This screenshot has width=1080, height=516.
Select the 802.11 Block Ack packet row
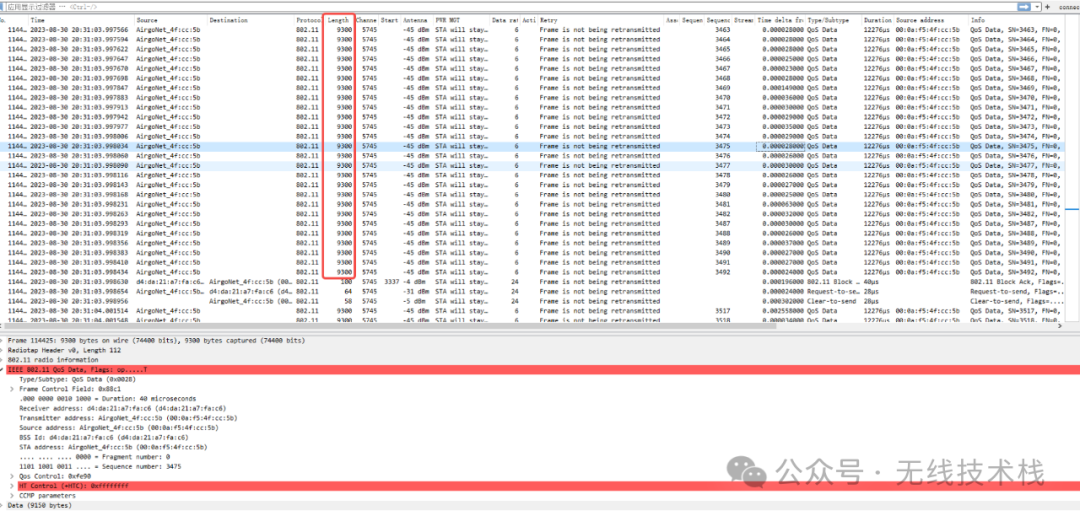(532, 282)
